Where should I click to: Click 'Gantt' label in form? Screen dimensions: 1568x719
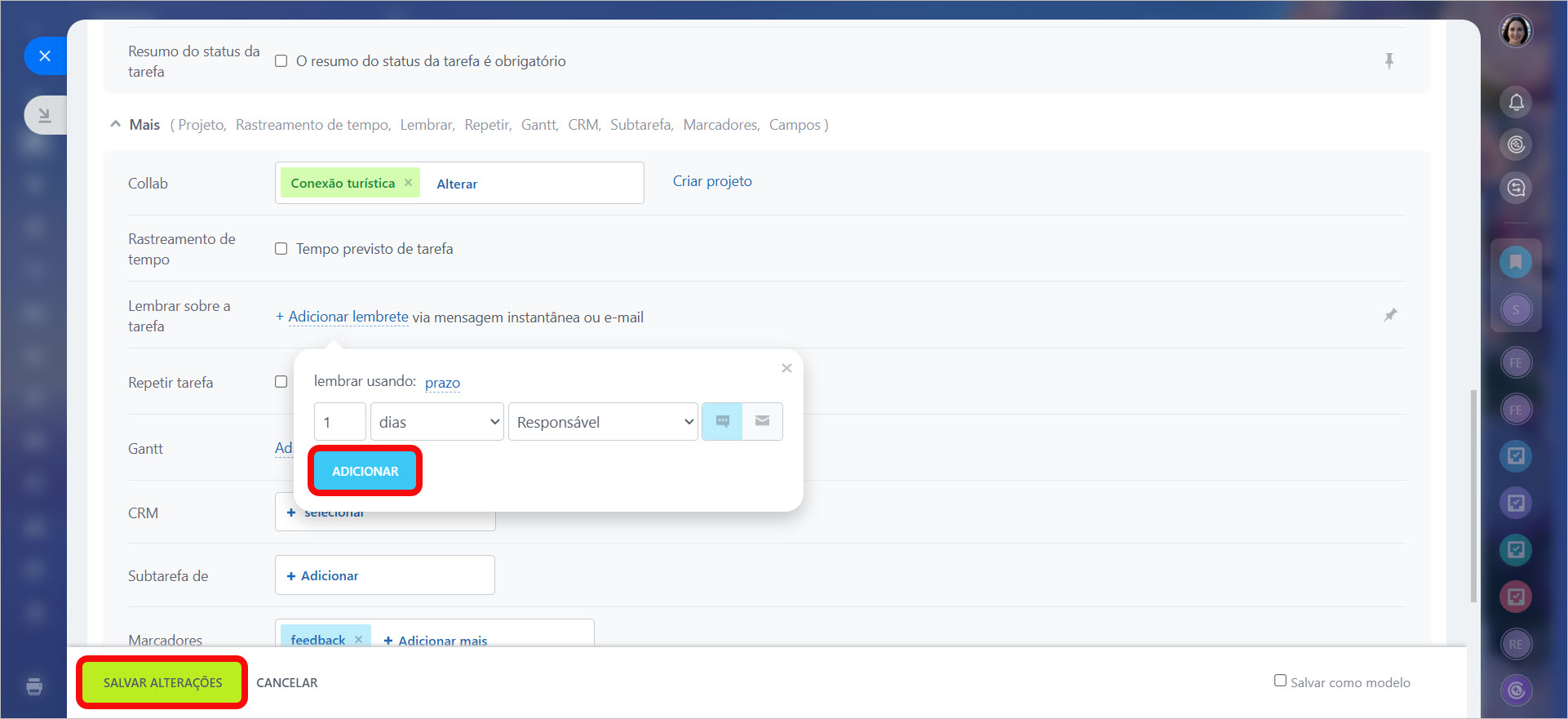click(145, 449)
